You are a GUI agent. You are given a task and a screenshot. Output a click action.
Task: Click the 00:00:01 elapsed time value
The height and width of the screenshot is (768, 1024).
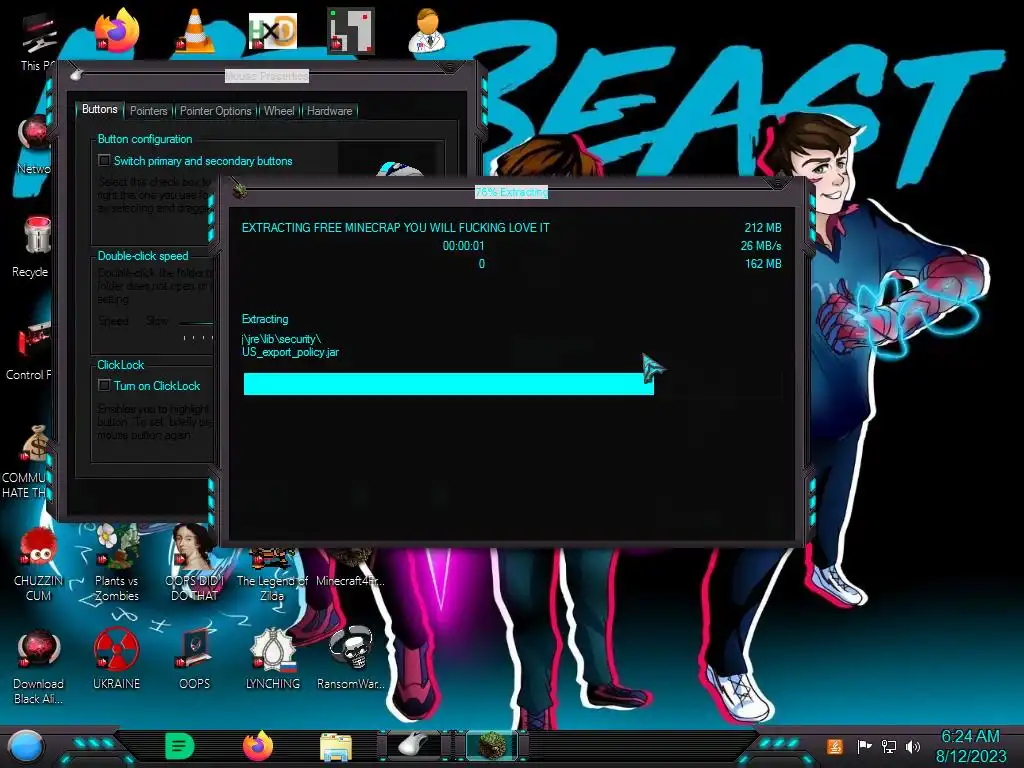(x=464, y=246)
